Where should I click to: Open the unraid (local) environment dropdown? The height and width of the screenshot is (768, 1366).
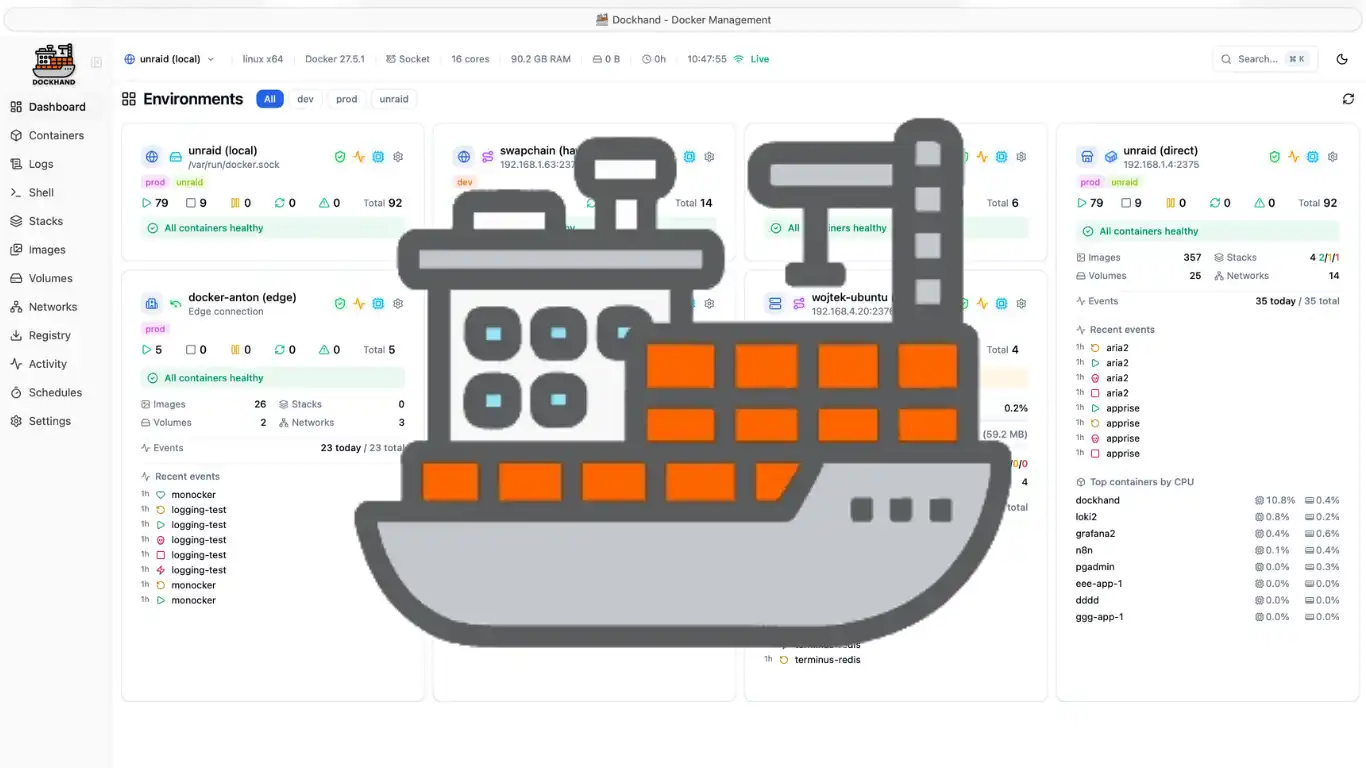click(169, 59)
